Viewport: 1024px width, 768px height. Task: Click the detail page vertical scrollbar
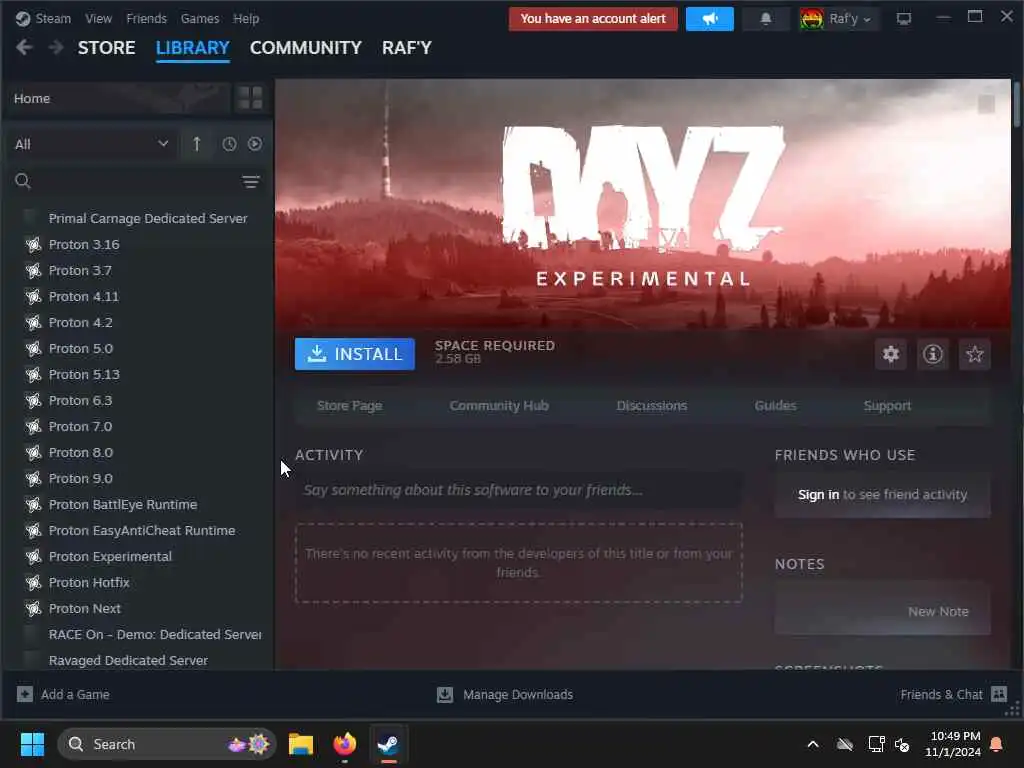pyautogui.click(x=1017, y=104)
